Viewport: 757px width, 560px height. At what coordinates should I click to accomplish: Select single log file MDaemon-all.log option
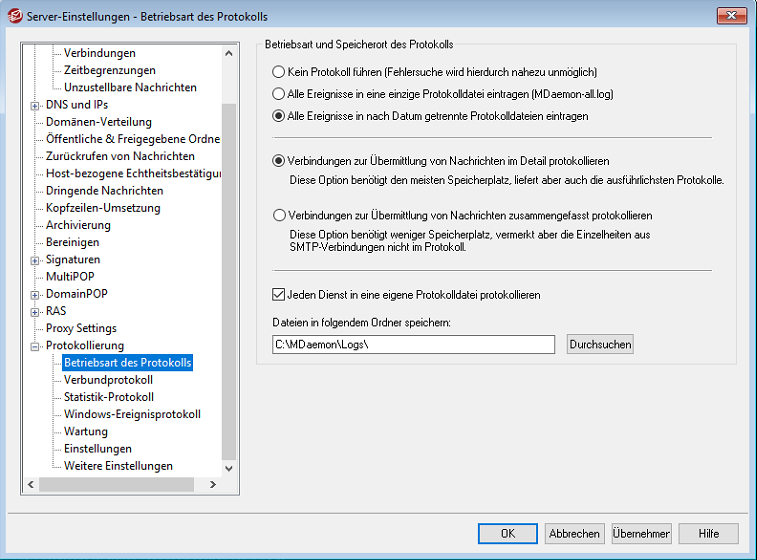[279, 93]
